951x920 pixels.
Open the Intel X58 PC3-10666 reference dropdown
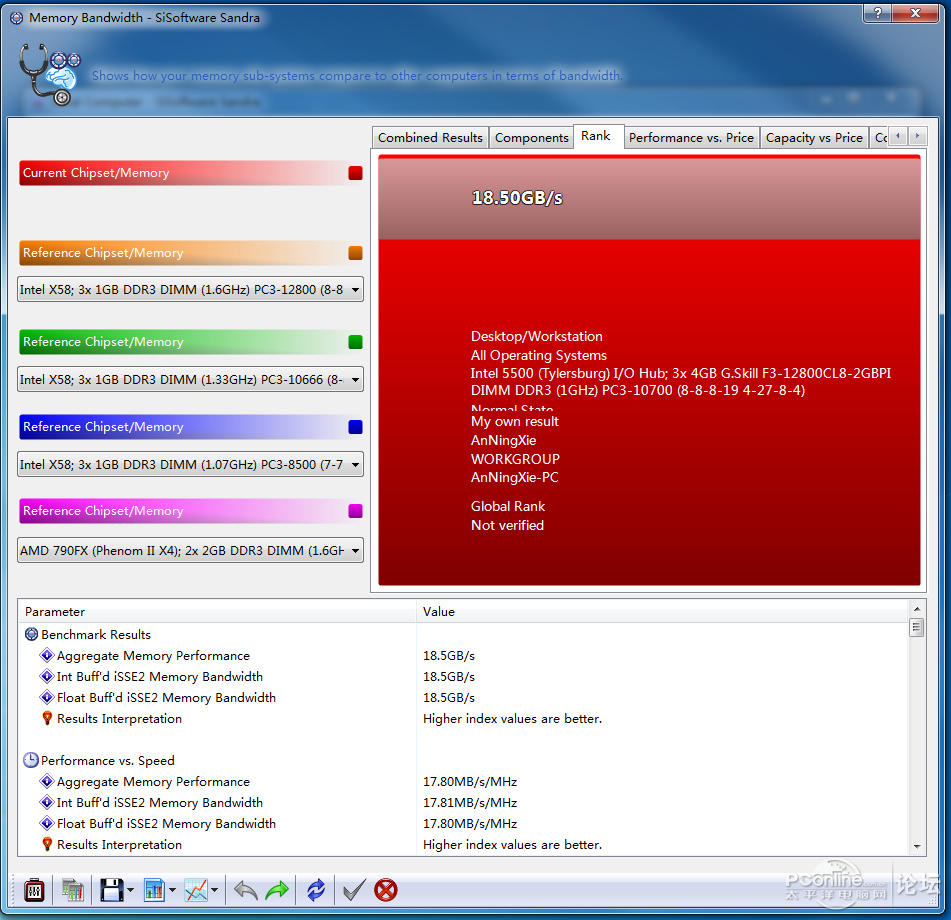(x=190, y=380)
